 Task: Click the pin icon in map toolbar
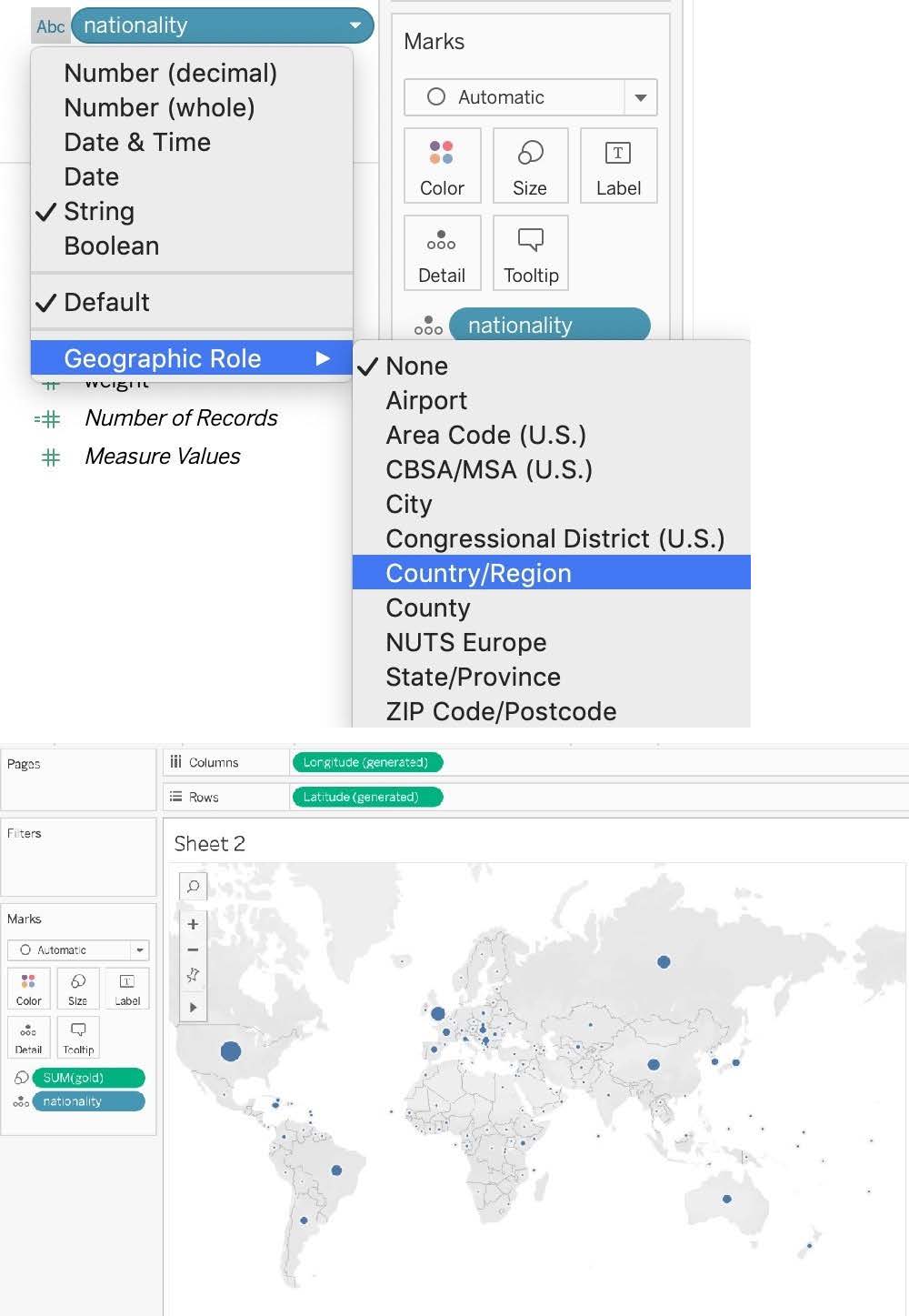pos(193,975)
